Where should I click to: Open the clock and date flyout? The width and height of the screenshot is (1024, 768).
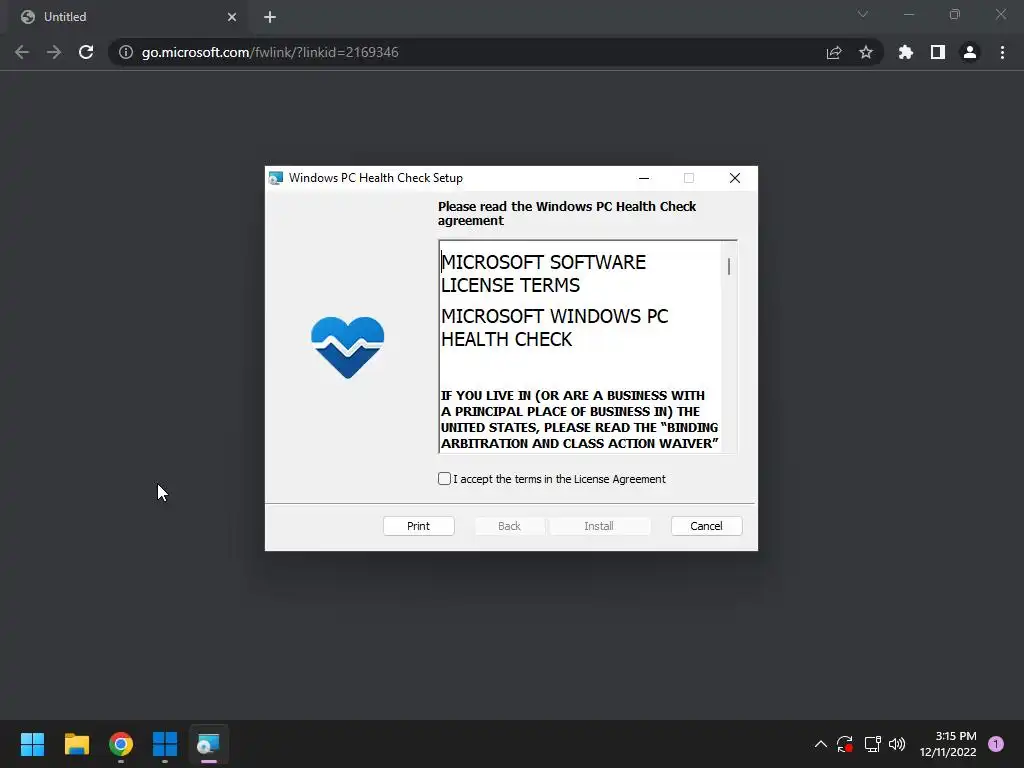point(948,744)
